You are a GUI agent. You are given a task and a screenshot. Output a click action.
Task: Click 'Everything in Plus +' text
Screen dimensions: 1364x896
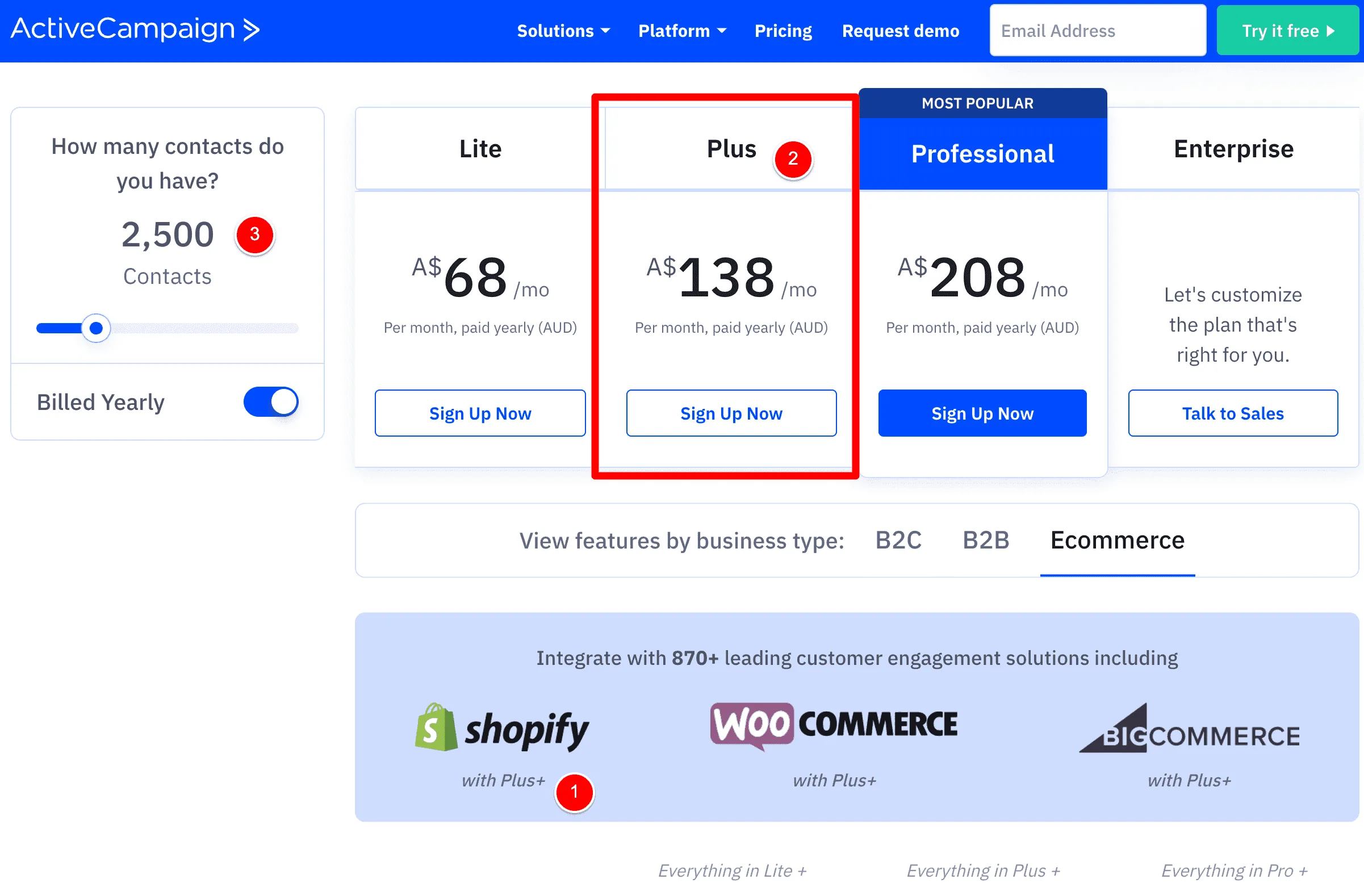(983, 870)
